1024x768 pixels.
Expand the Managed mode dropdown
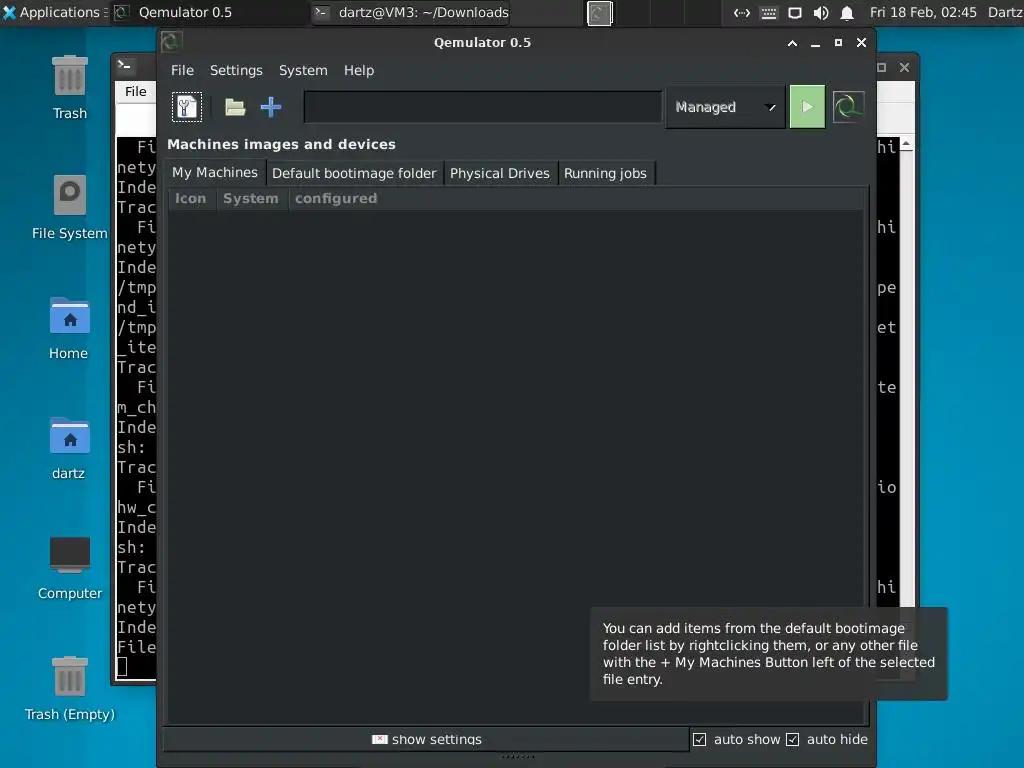[x=725, y=107]
